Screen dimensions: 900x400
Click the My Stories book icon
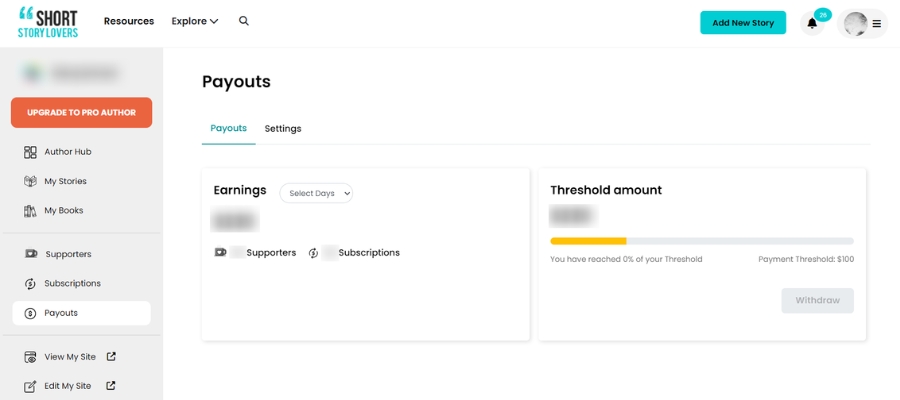tap(30, 181)
